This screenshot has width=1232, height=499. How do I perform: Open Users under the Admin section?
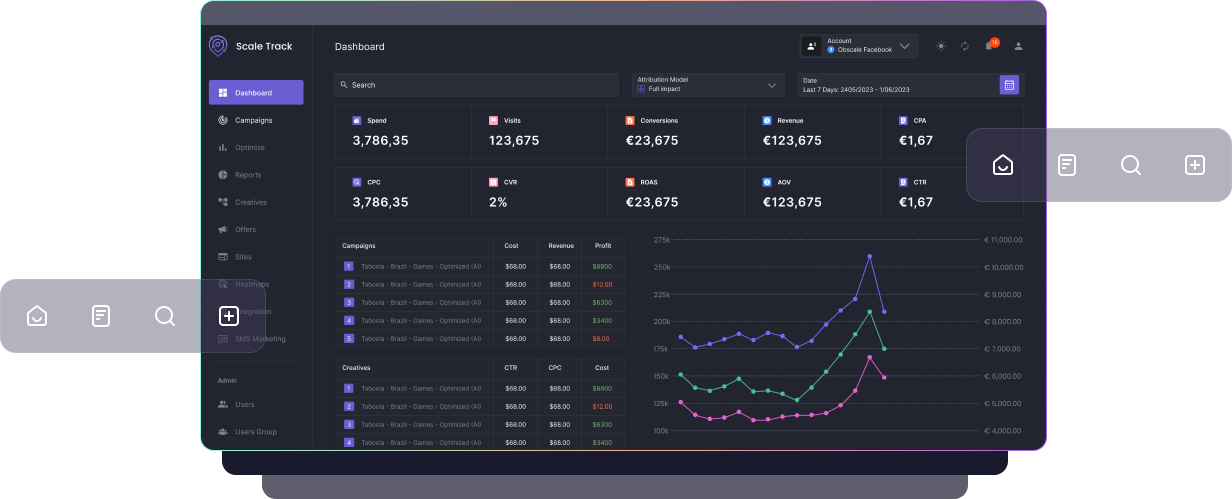click(x=244, y=405)
